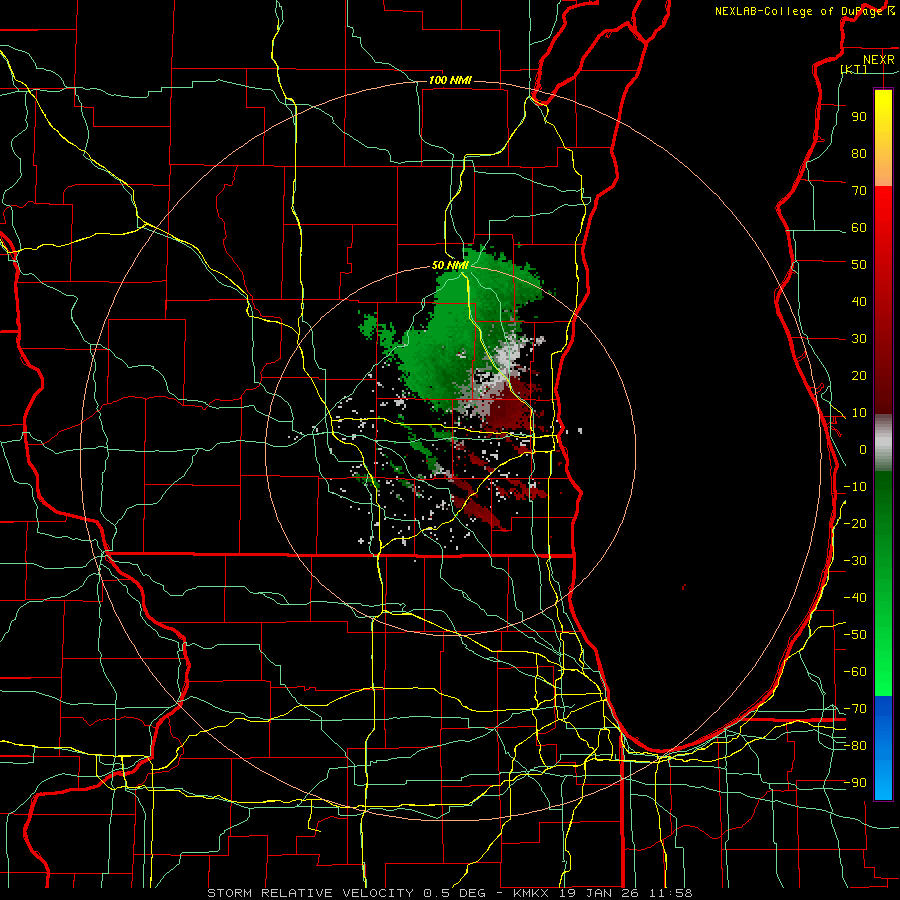Click the "-90" scale label

coord(855,783)
